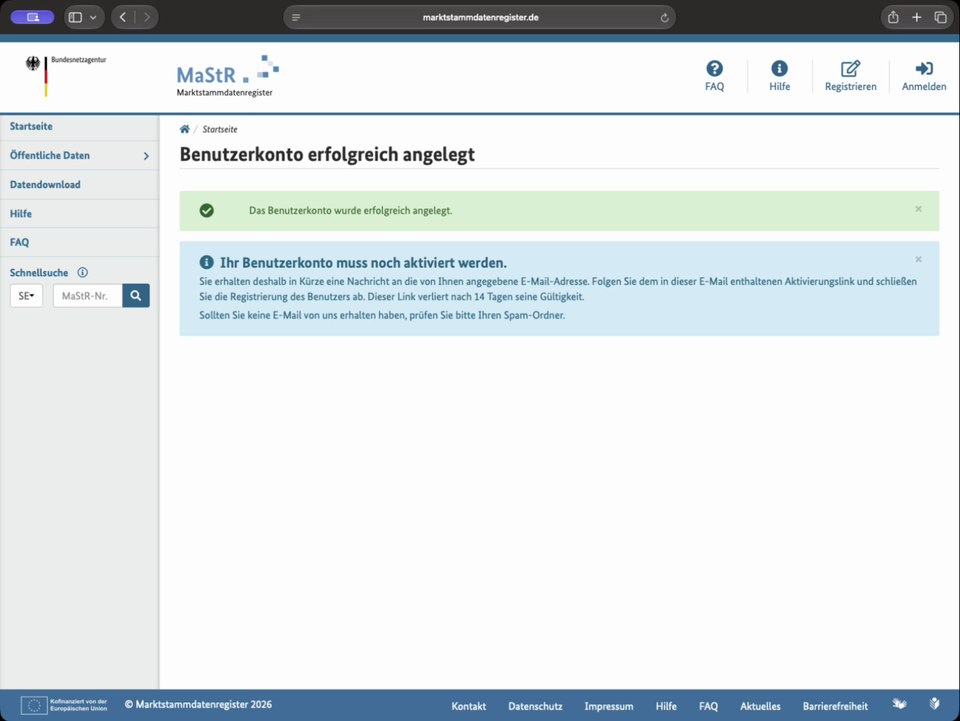Open the easy language icon at the footer's end
Viewport: 960px width, 721px height.
click(x=934, y=704)
